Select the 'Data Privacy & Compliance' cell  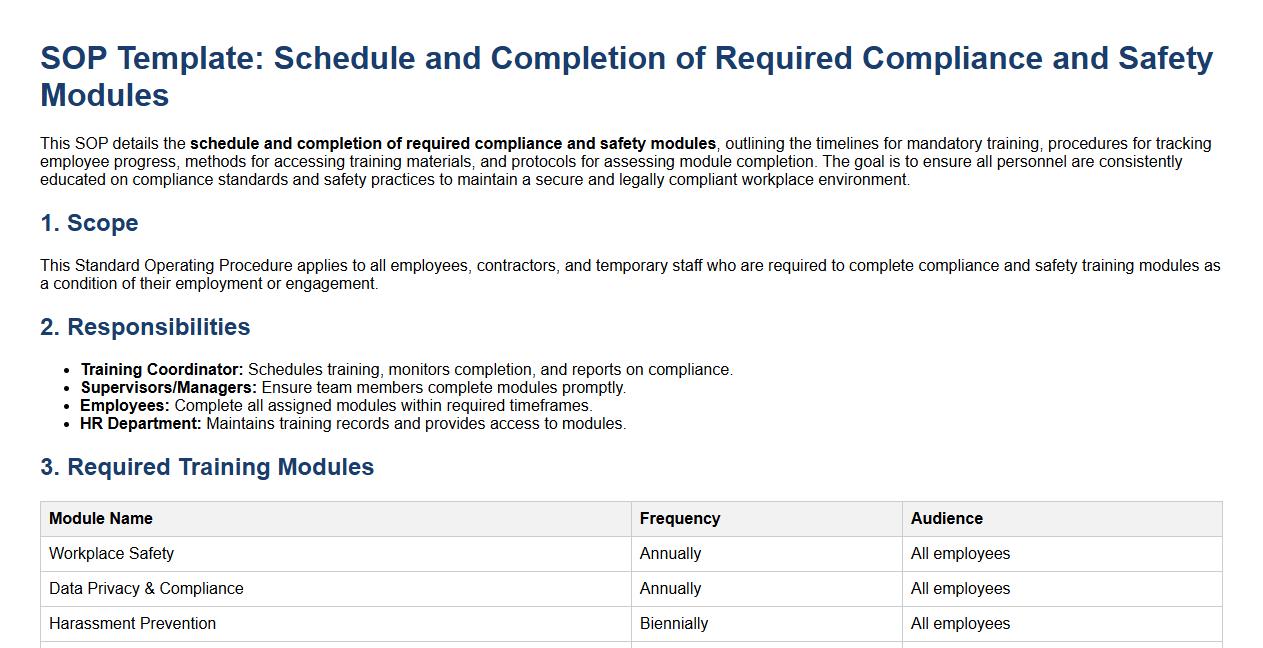click(146, 589)
